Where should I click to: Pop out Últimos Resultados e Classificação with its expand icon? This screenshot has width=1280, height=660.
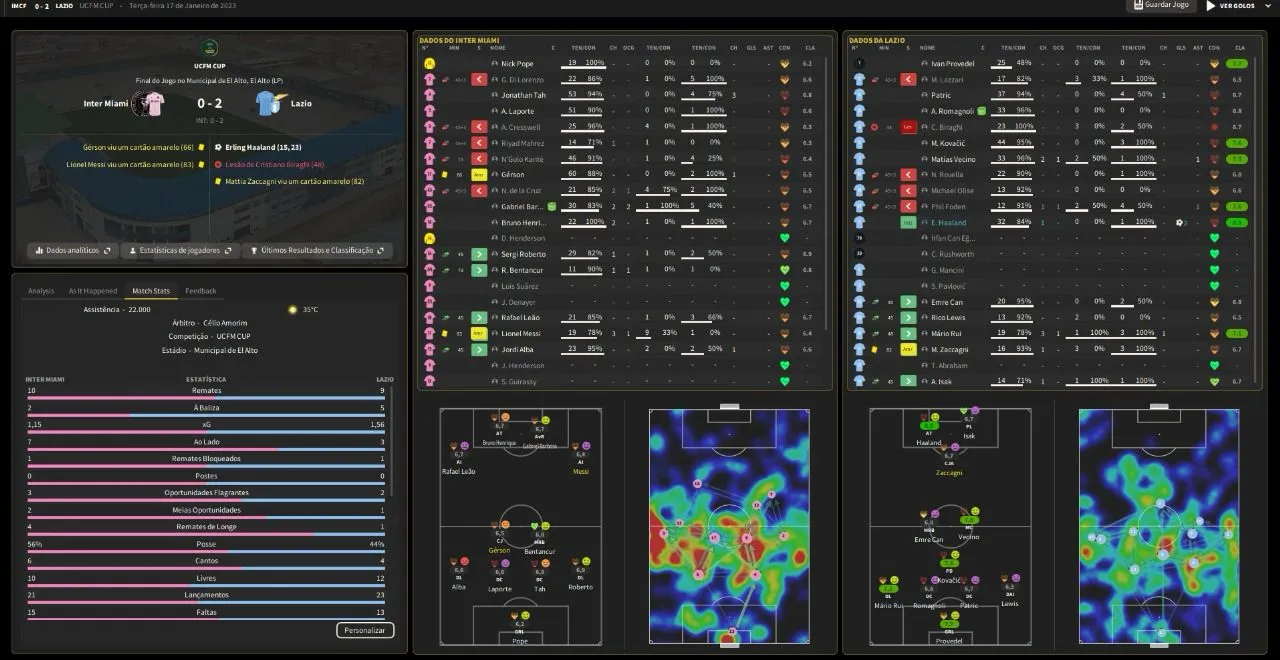[x=380, y=250]
